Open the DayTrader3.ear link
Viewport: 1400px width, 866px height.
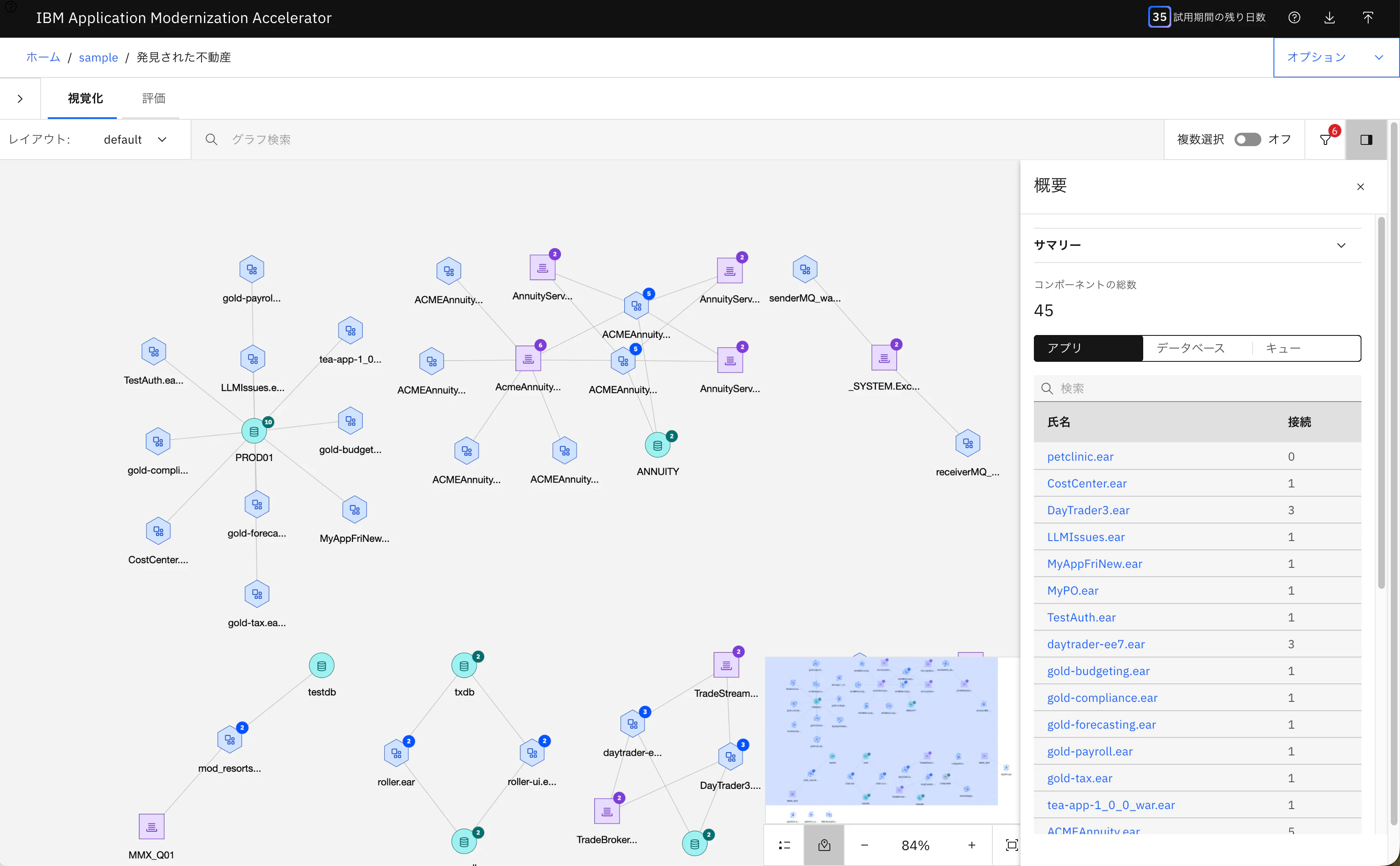click(x=1088, y=510)
